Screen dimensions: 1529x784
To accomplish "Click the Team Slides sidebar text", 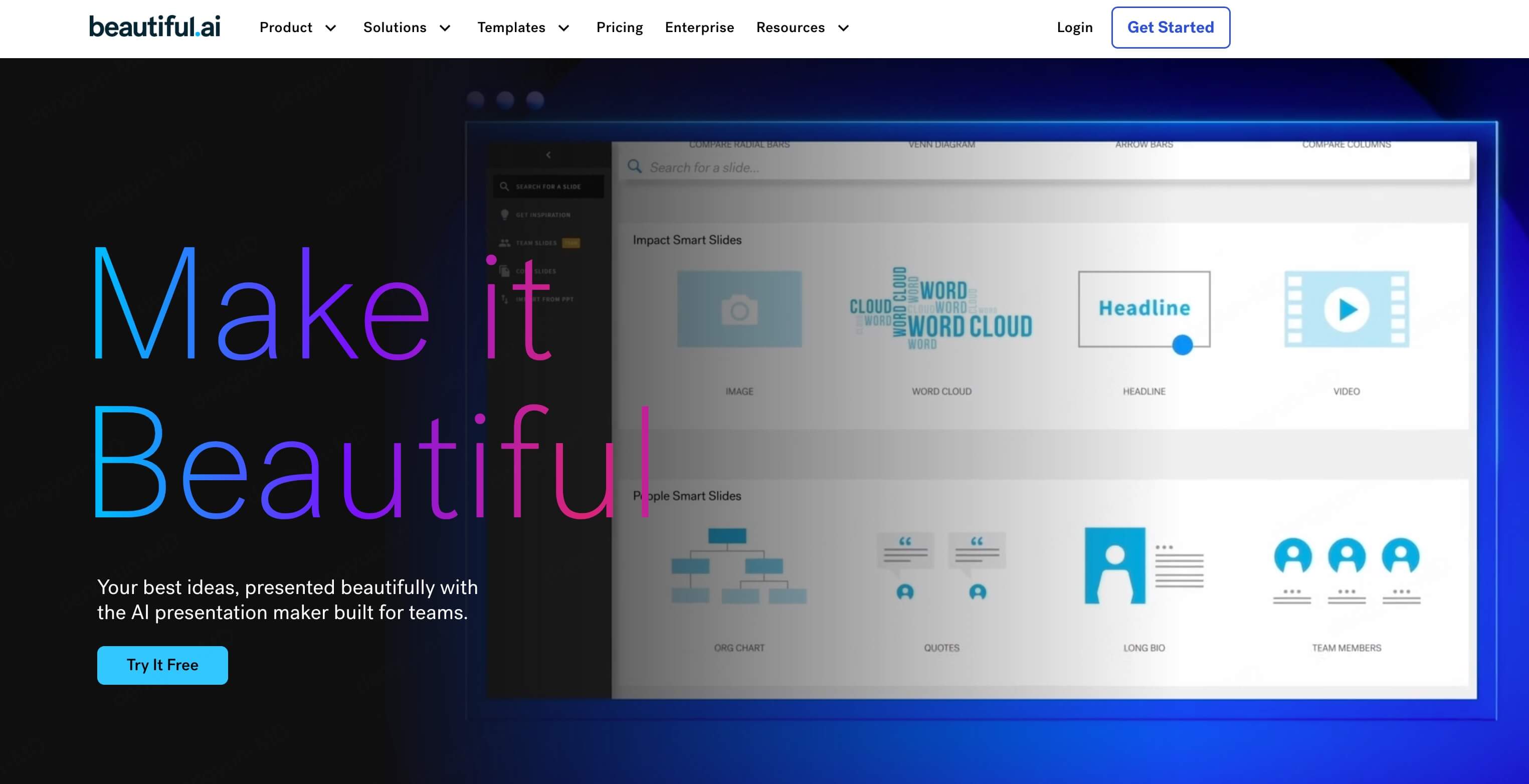I will click(536, 243).
